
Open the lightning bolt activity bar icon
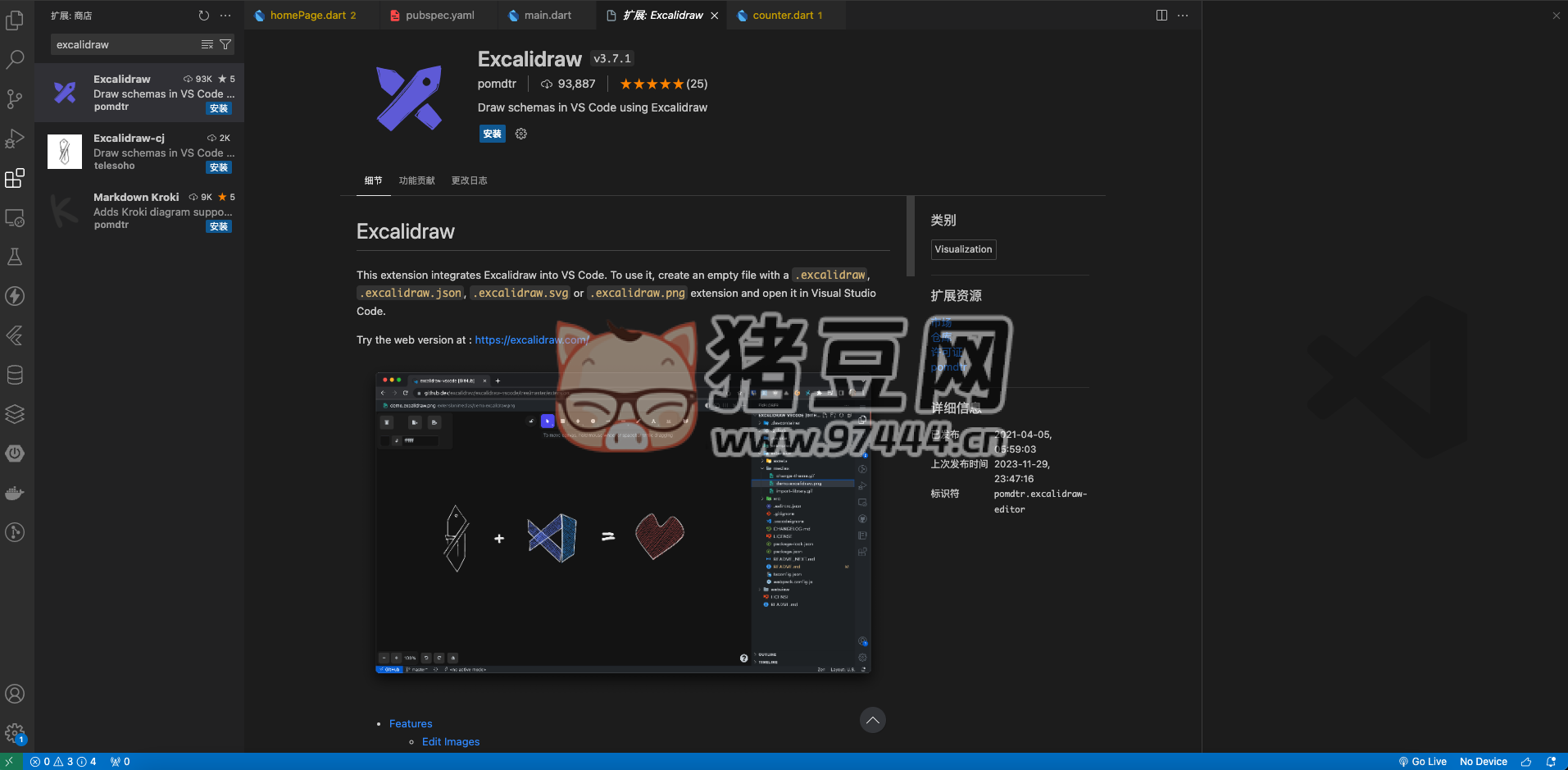(x=15, y=296)
